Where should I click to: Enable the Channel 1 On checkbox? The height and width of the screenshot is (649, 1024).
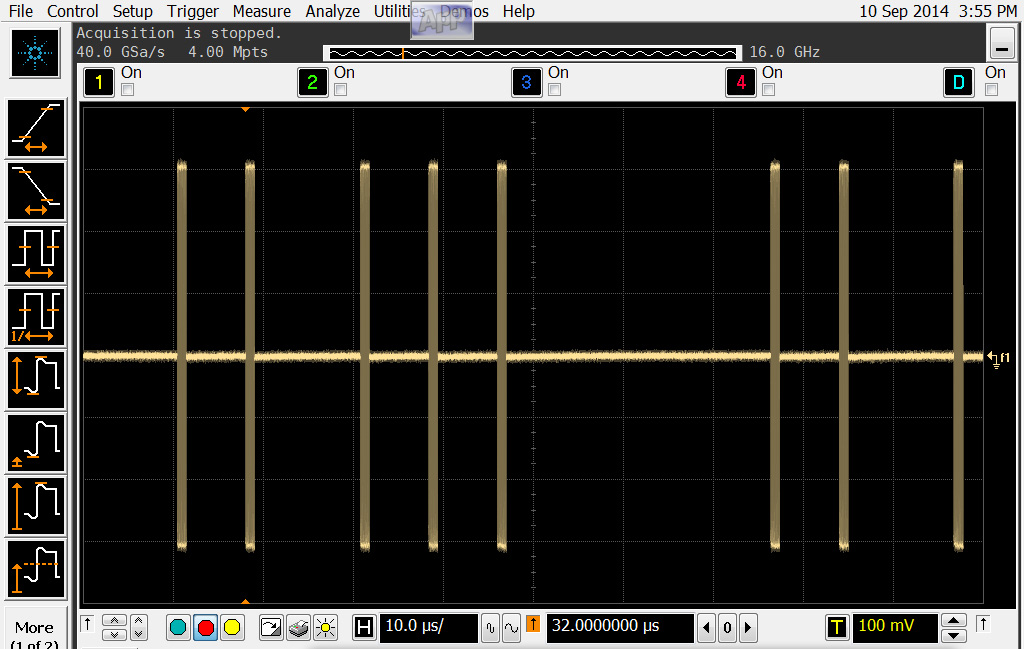[127, 90]
